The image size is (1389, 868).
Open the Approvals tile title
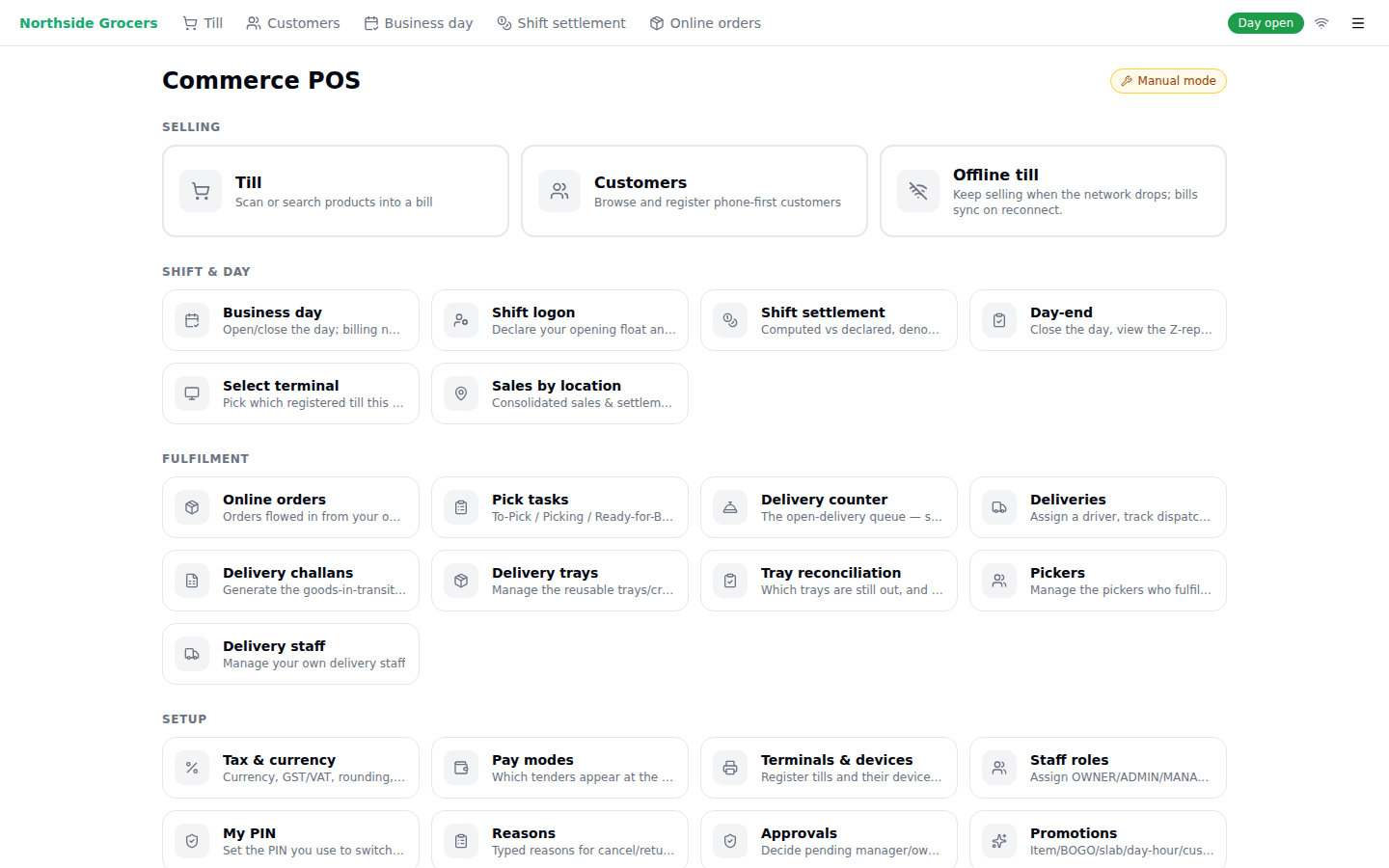tap(799, 833)
